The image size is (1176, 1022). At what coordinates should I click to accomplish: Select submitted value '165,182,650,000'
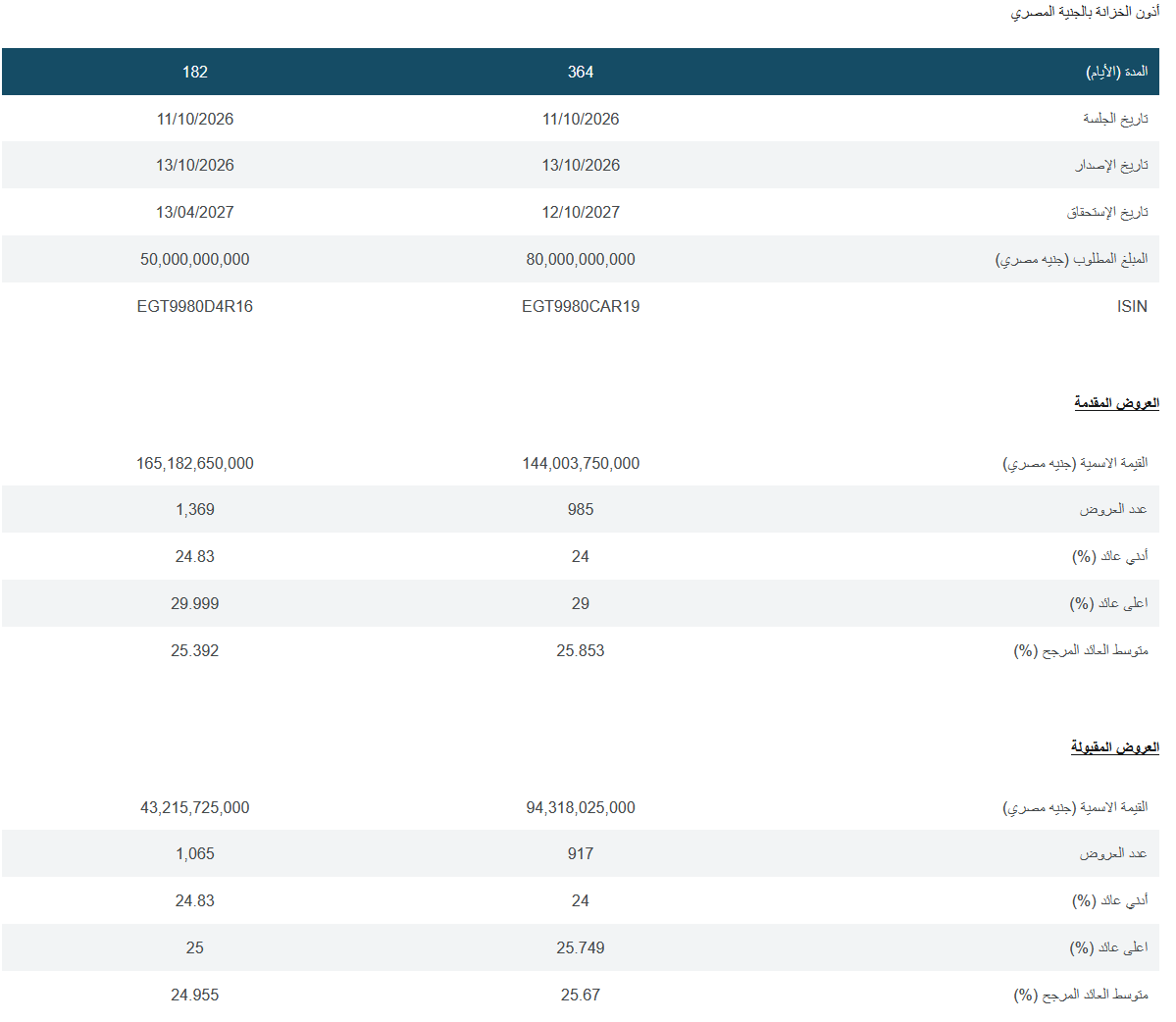pyautogui.click(x=195, y=463)
